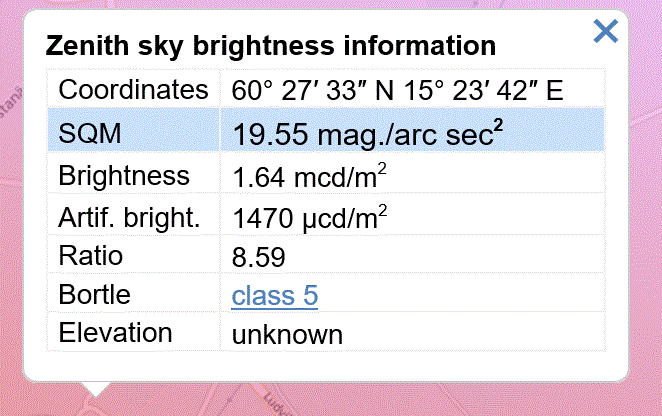This screenshot has width=662, height=416.
Task: Click the Bortle label cell
Action: point(133,294)
